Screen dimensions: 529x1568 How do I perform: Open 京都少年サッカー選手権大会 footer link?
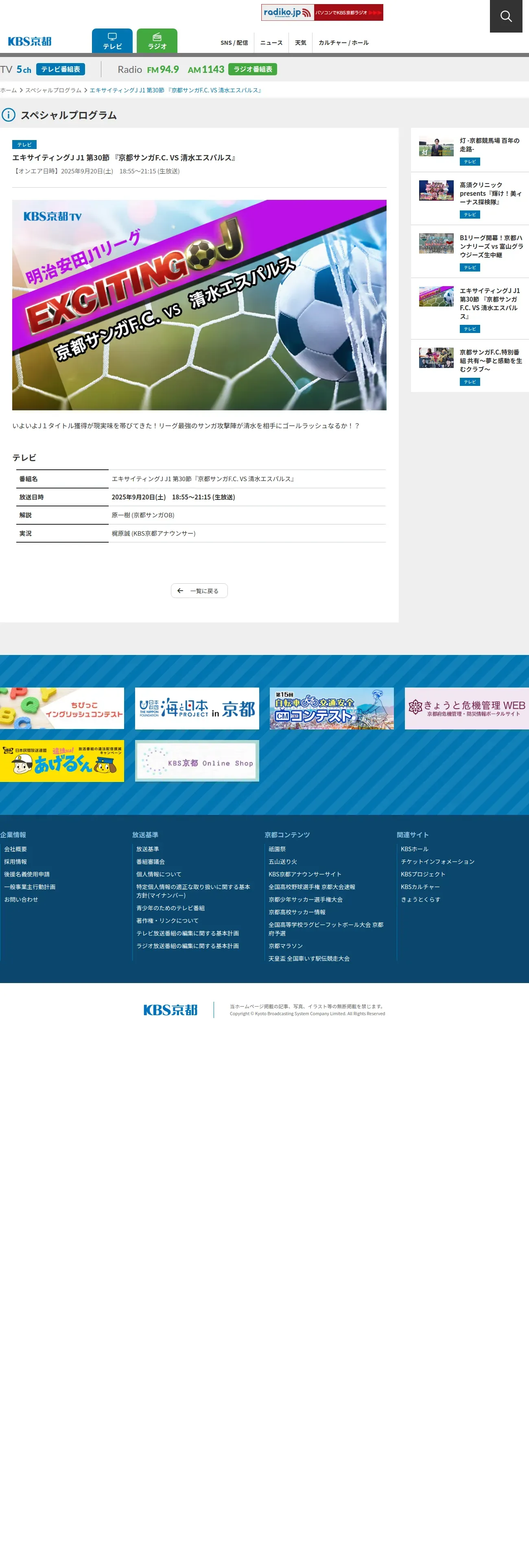click(x=306, y=900)
